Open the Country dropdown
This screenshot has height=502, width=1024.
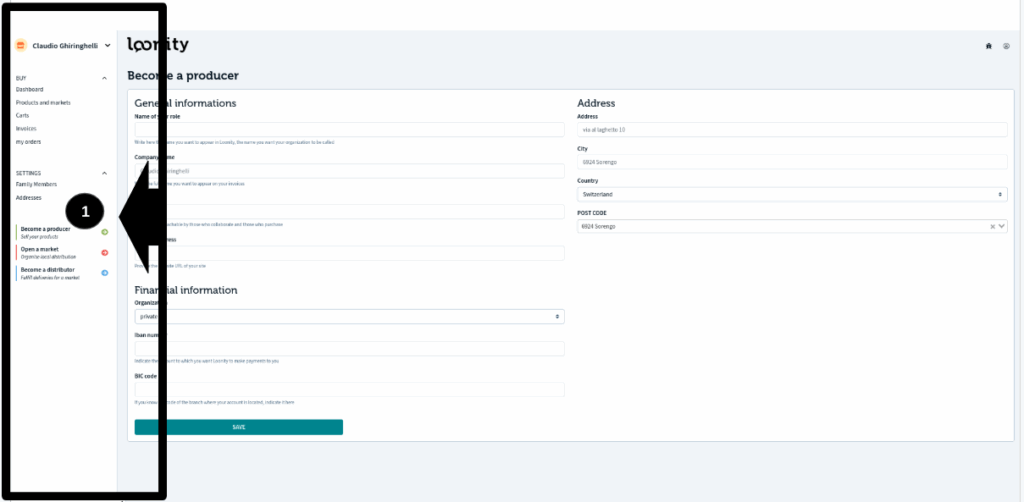792,194
